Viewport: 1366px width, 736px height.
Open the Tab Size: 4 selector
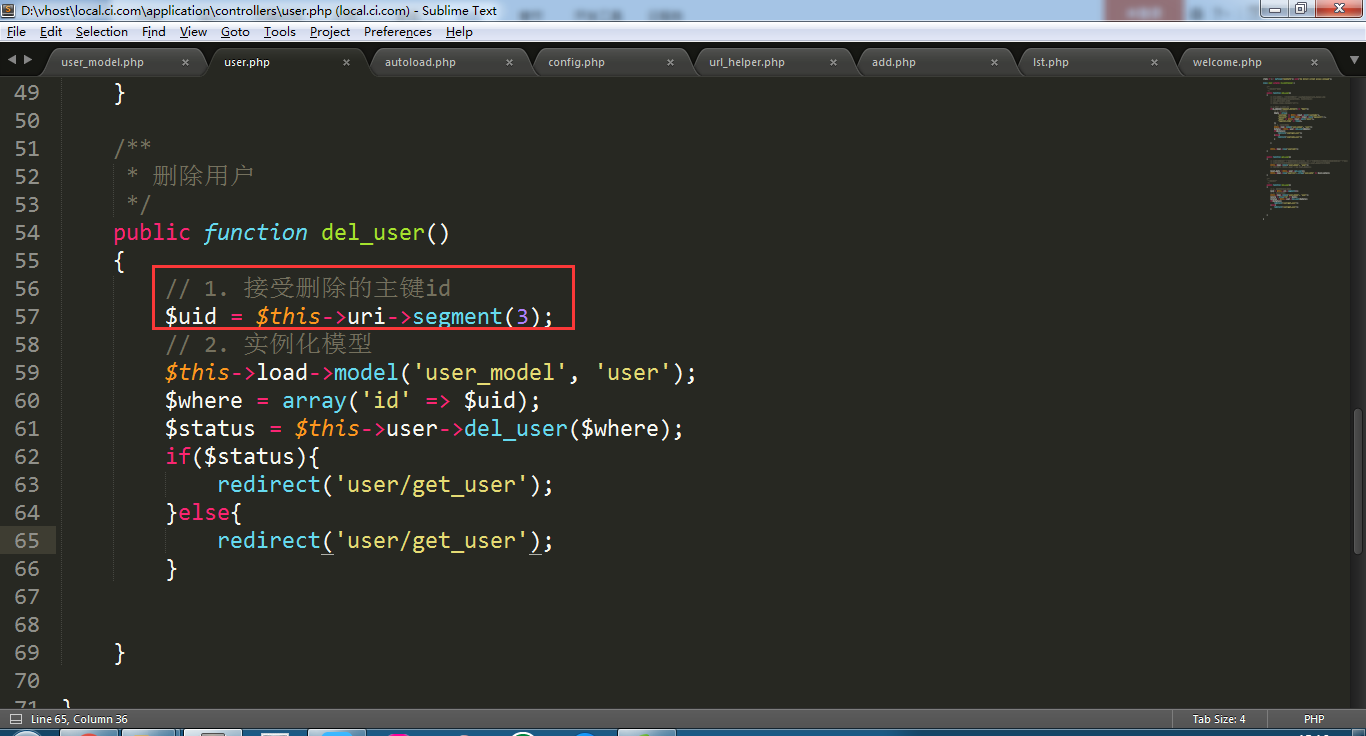[x=1218, y=719]
